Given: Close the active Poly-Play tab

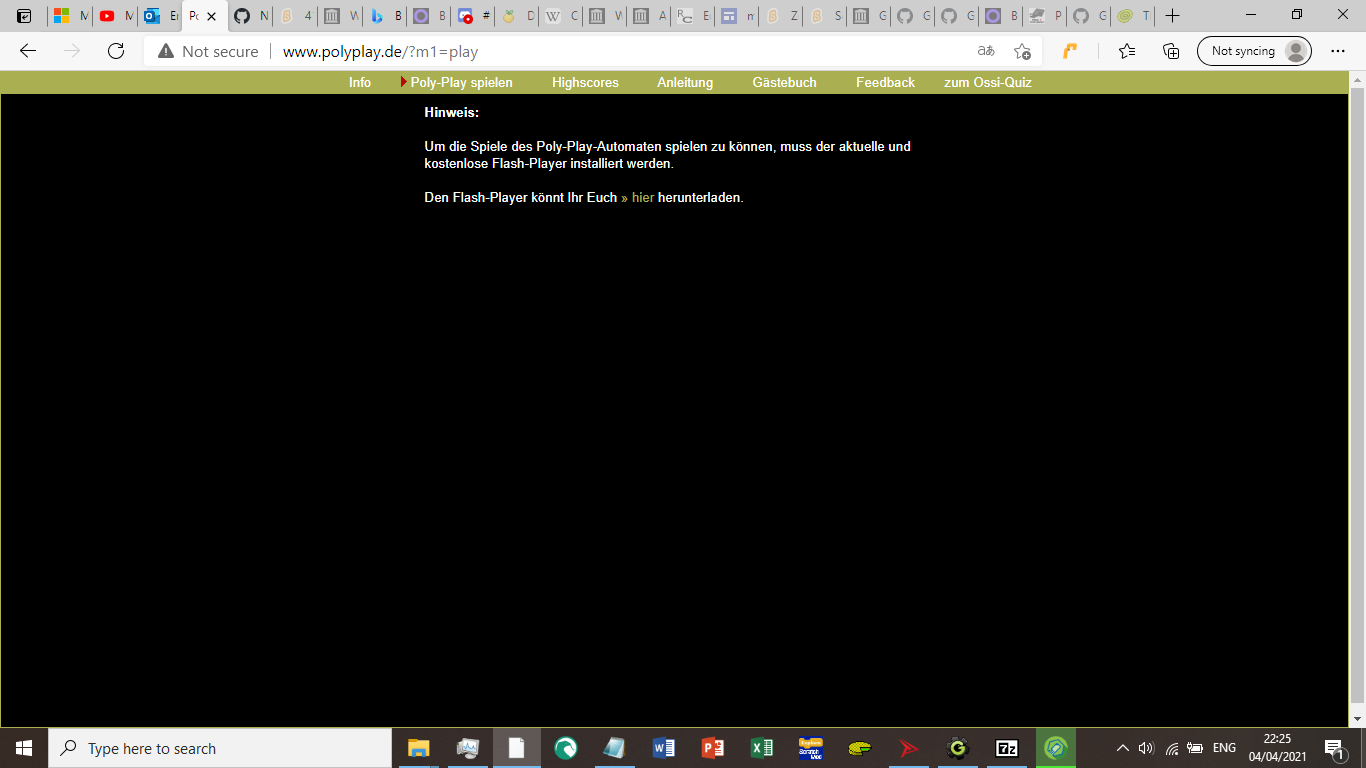Looking at the screenshot, I should coord(211,16).
